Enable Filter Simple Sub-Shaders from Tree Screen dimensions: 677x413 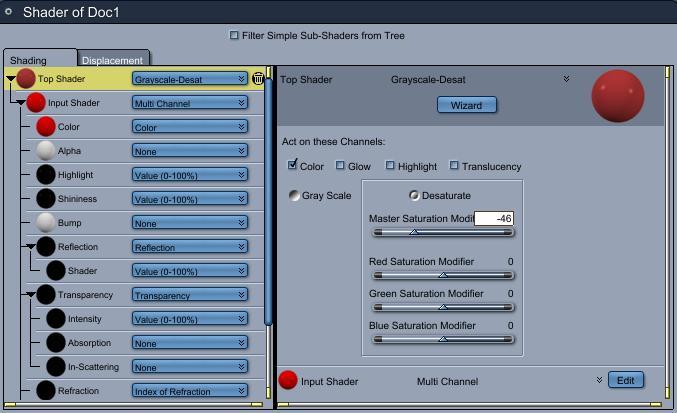[x=235, y=36]
